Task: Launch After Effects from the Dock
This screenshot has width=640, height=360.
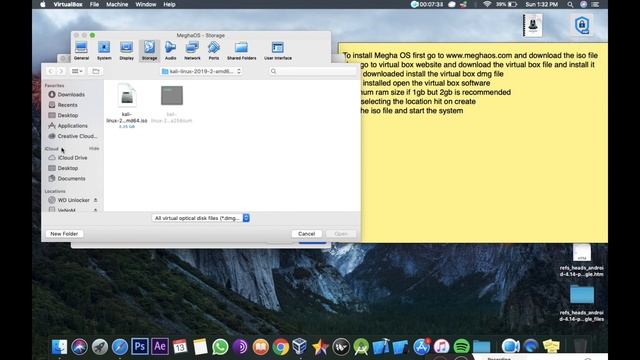Action: [x=160, y=347]
